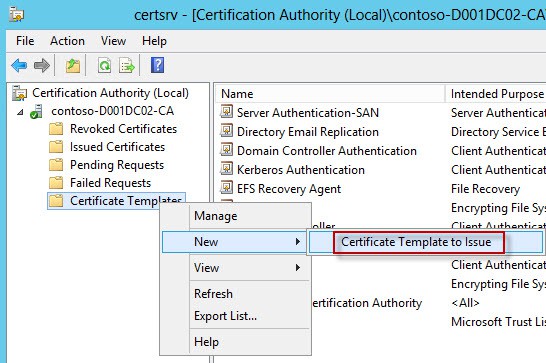546x363 pixels.
Task: Sort by the Name column header
Action: [330, 94]
